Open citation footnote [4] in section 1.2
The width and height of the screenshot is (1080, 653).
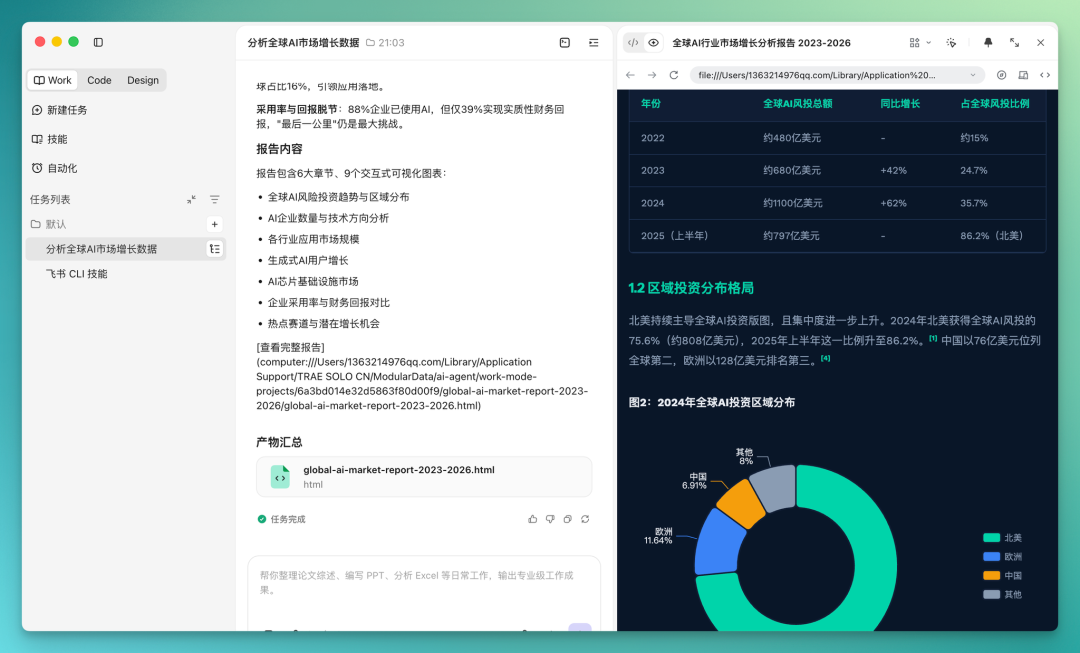825,358
